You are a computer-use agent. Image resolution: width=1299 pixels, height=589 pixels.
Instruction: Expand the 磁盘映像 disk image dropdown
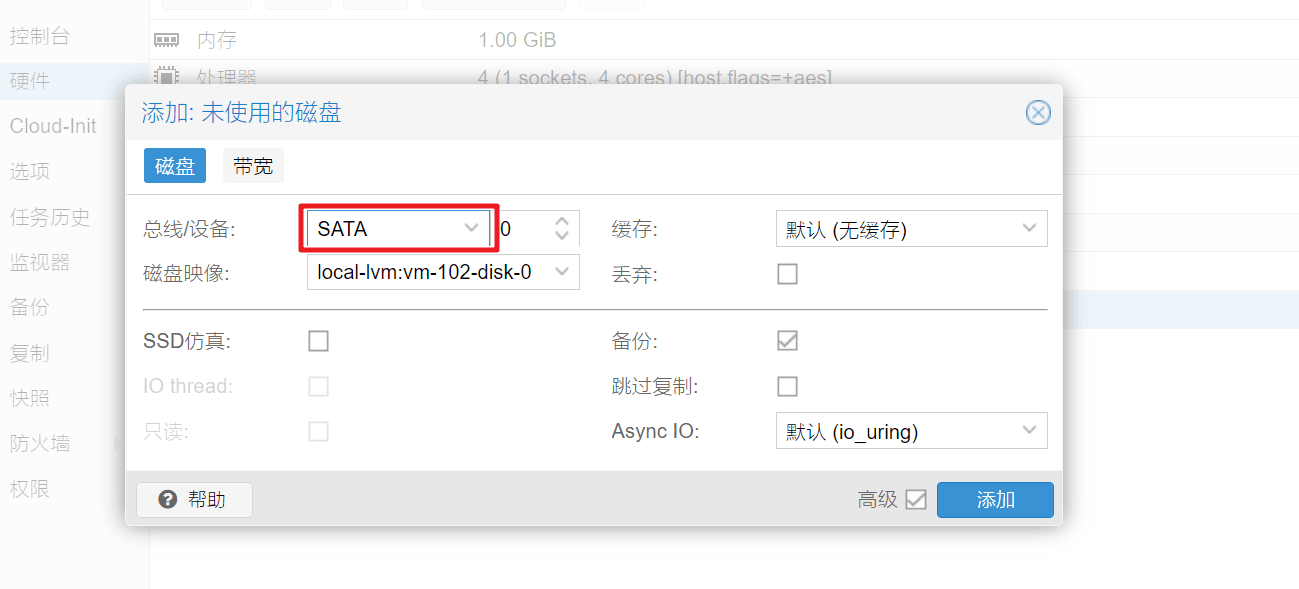point(562,271)
